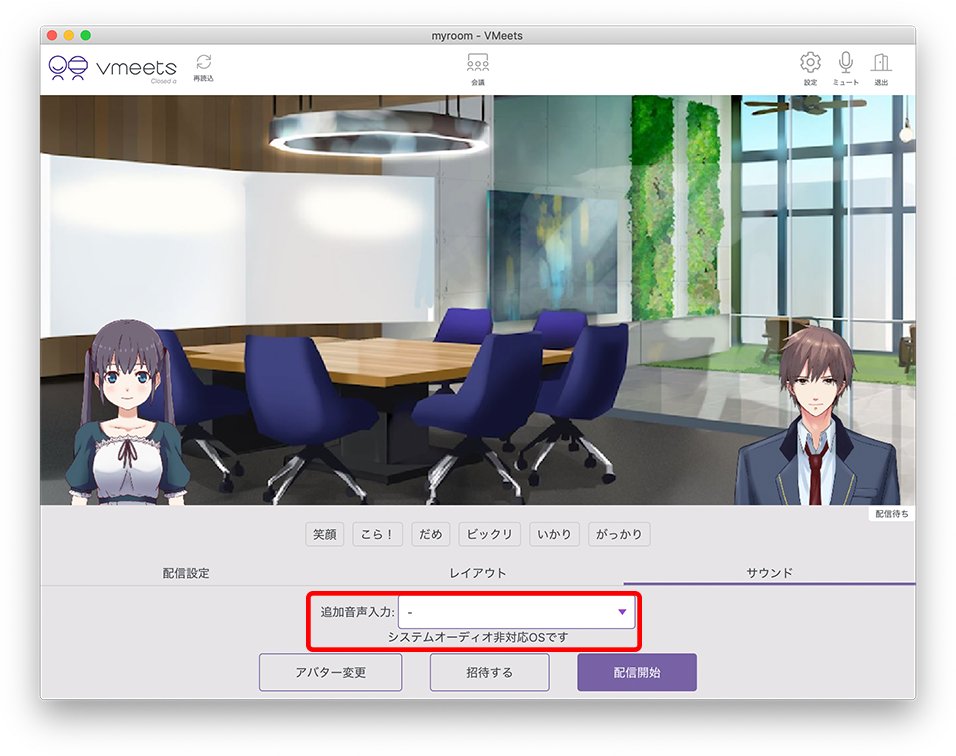Activate the いかり anger expression

pos(554,534)
